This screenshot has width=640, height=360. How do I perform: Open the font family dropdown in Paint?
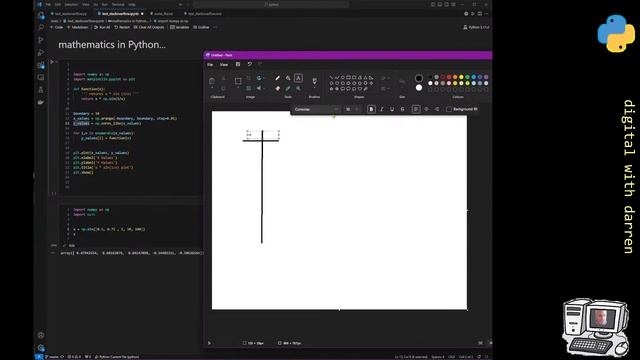pyautogui.click(x=317, y=109)
